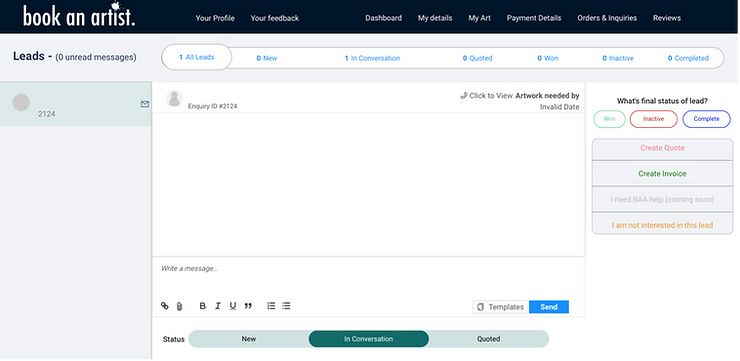Image resolution: width=740 pixels, height=361 pixels.
Task: Mark lead as Inactive
Action: tap(654, 119)
